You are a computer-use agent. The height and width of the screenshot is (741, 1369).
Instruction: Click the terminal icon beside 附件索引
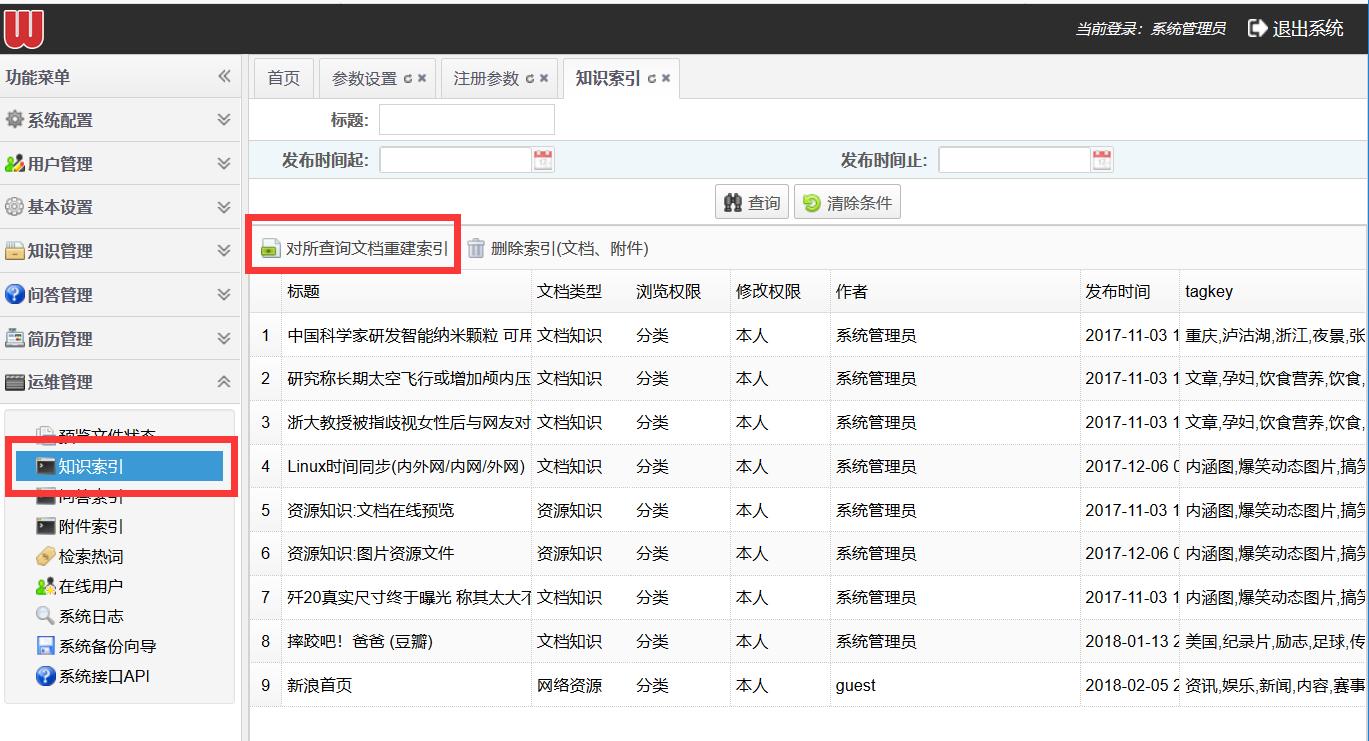pos(45,526)
